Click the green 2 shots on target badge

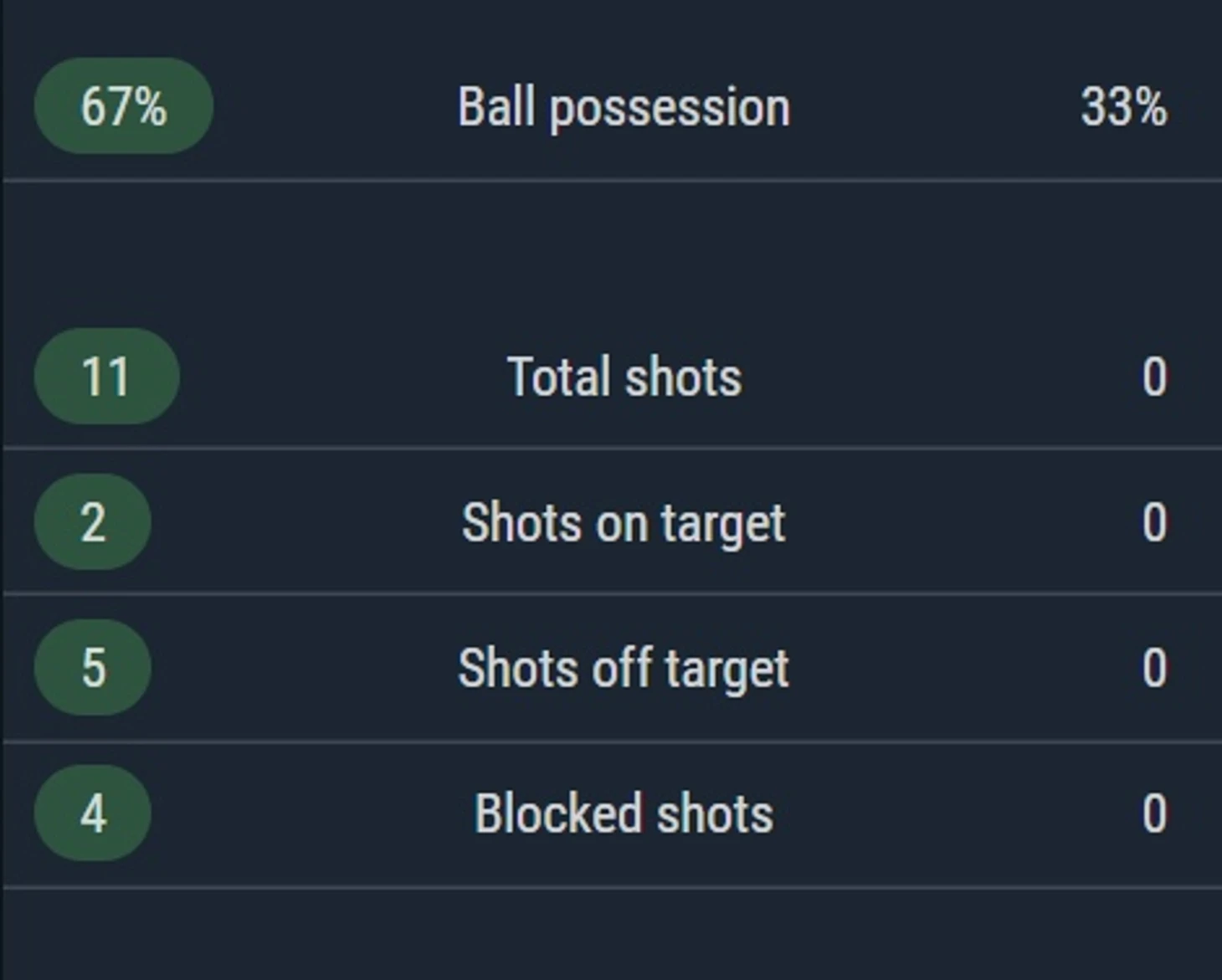pyautogui.click(x=92, y=522)
